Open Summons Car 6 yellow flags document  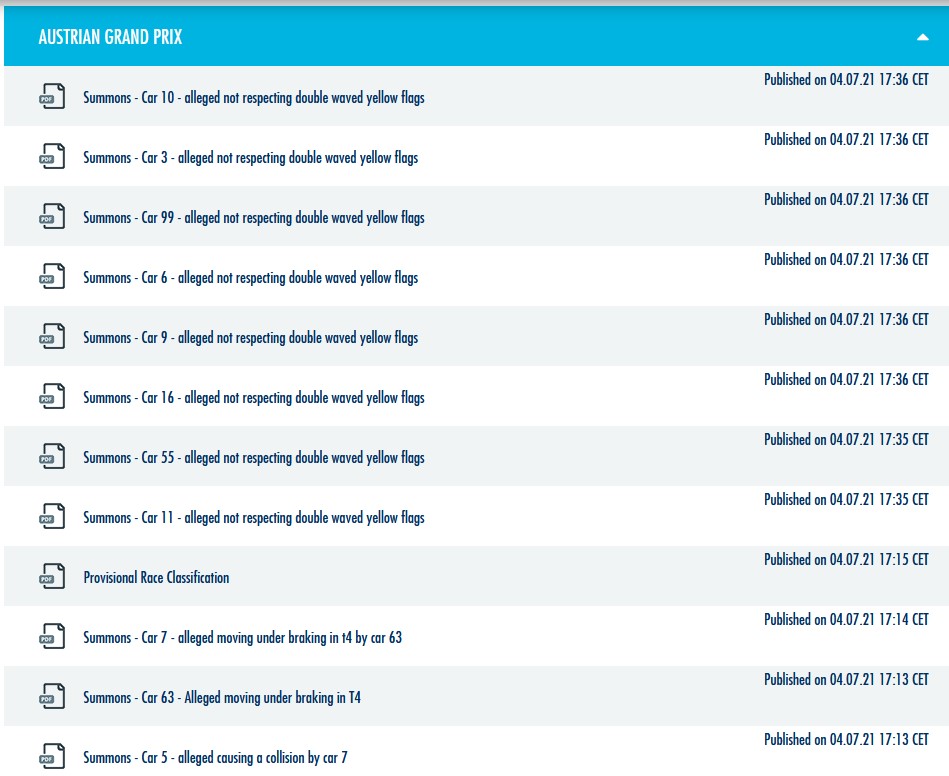(x=251, y=277)
